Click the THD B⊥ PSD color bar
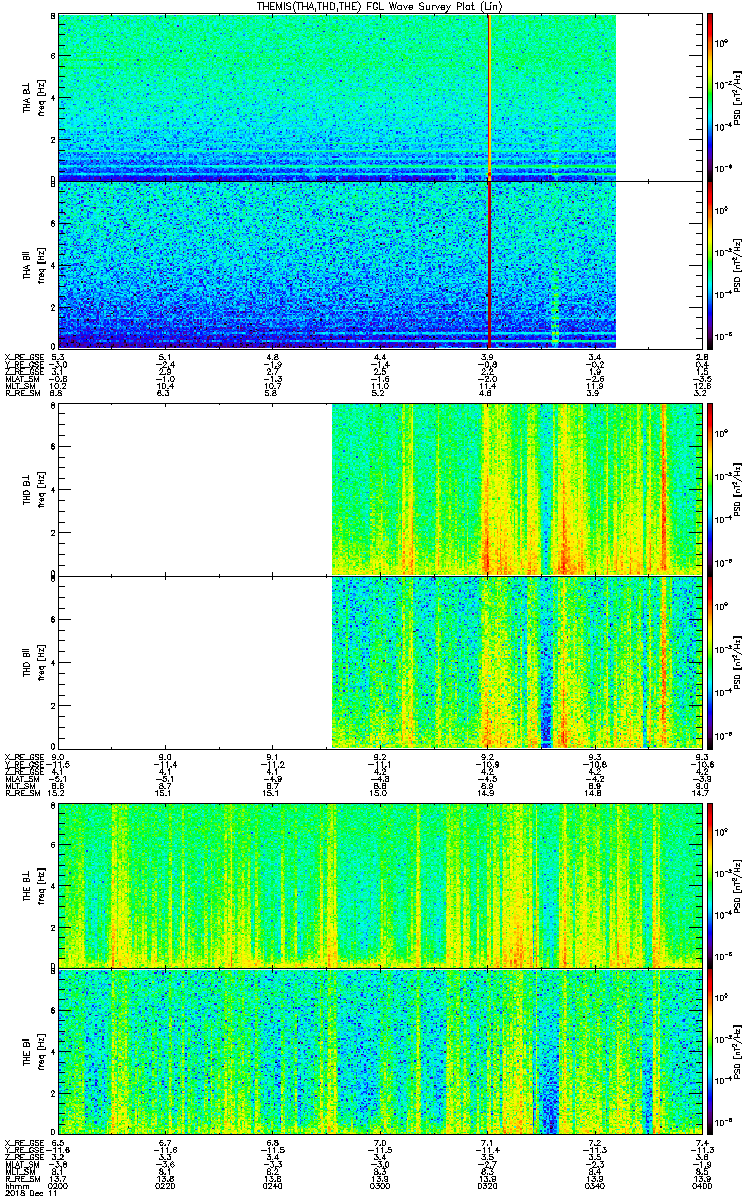 [x=710, y=489]
